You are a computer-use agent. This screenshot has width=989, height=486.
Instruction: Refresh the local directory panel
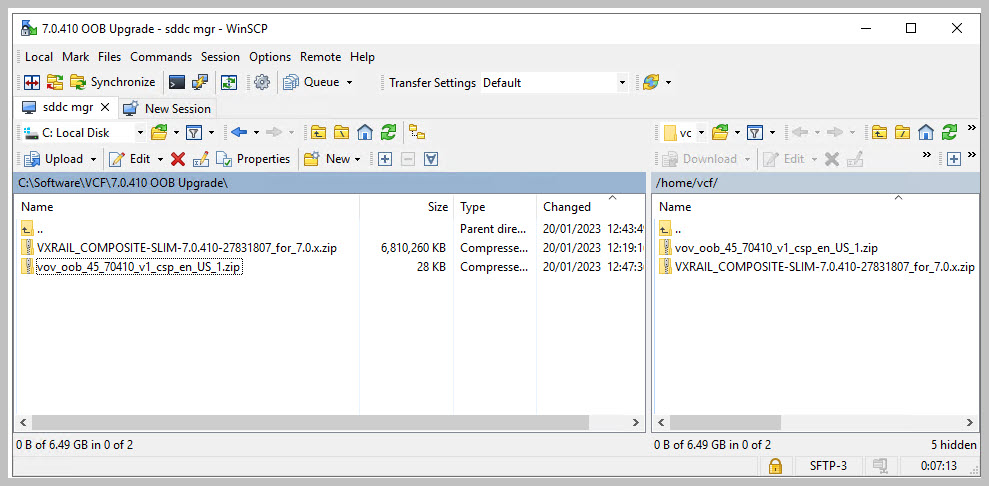click(388, 132)
